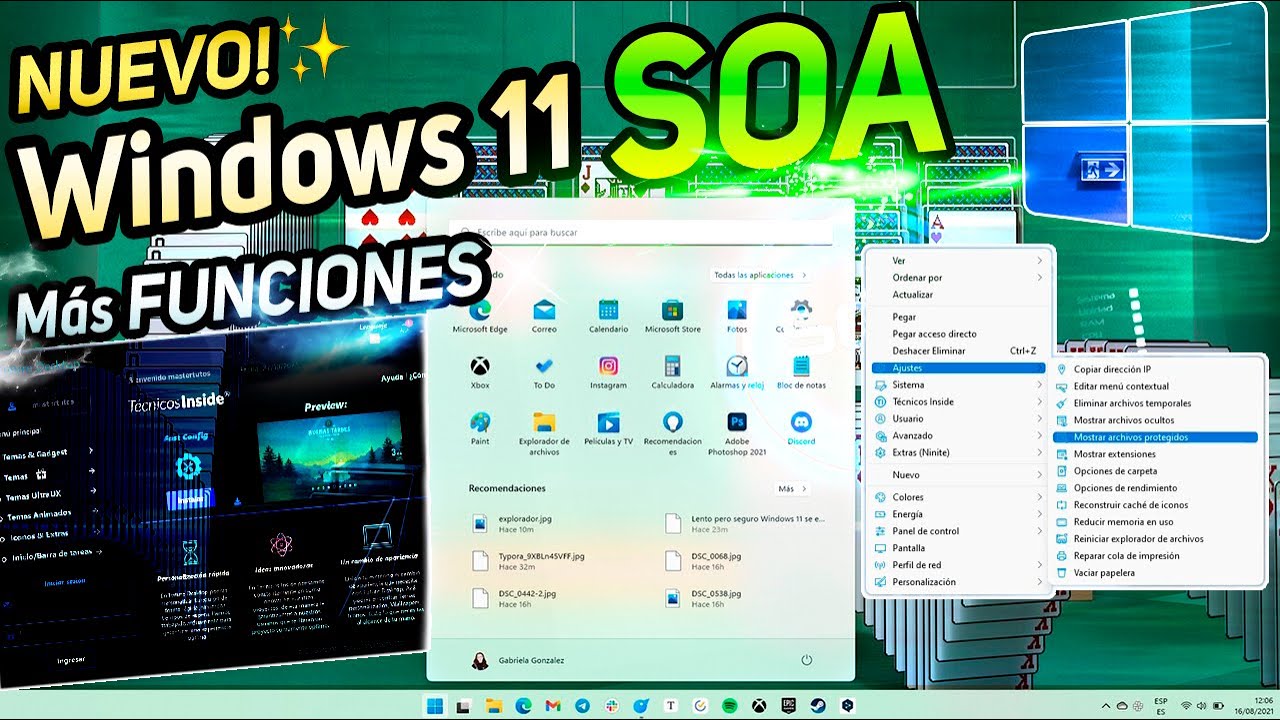Image resolution: width=1280 pixels, height=720 pixels.
Task: Expand Extras (Ninite) submenu
Action: point(958,453)
